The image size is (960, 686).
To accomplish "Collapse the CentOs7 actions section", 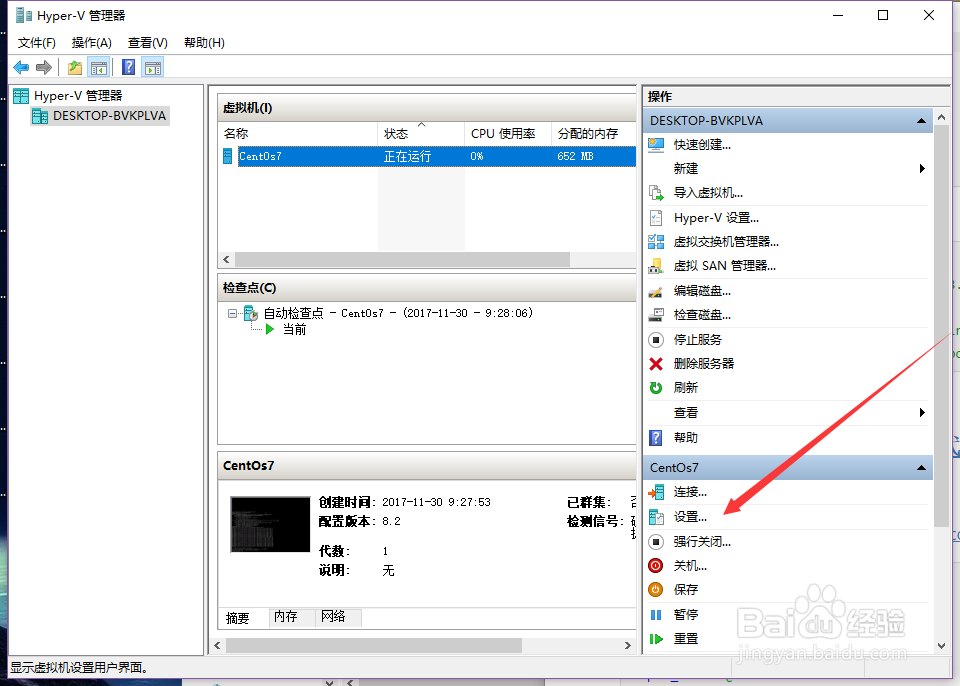I will pos(921,468).
